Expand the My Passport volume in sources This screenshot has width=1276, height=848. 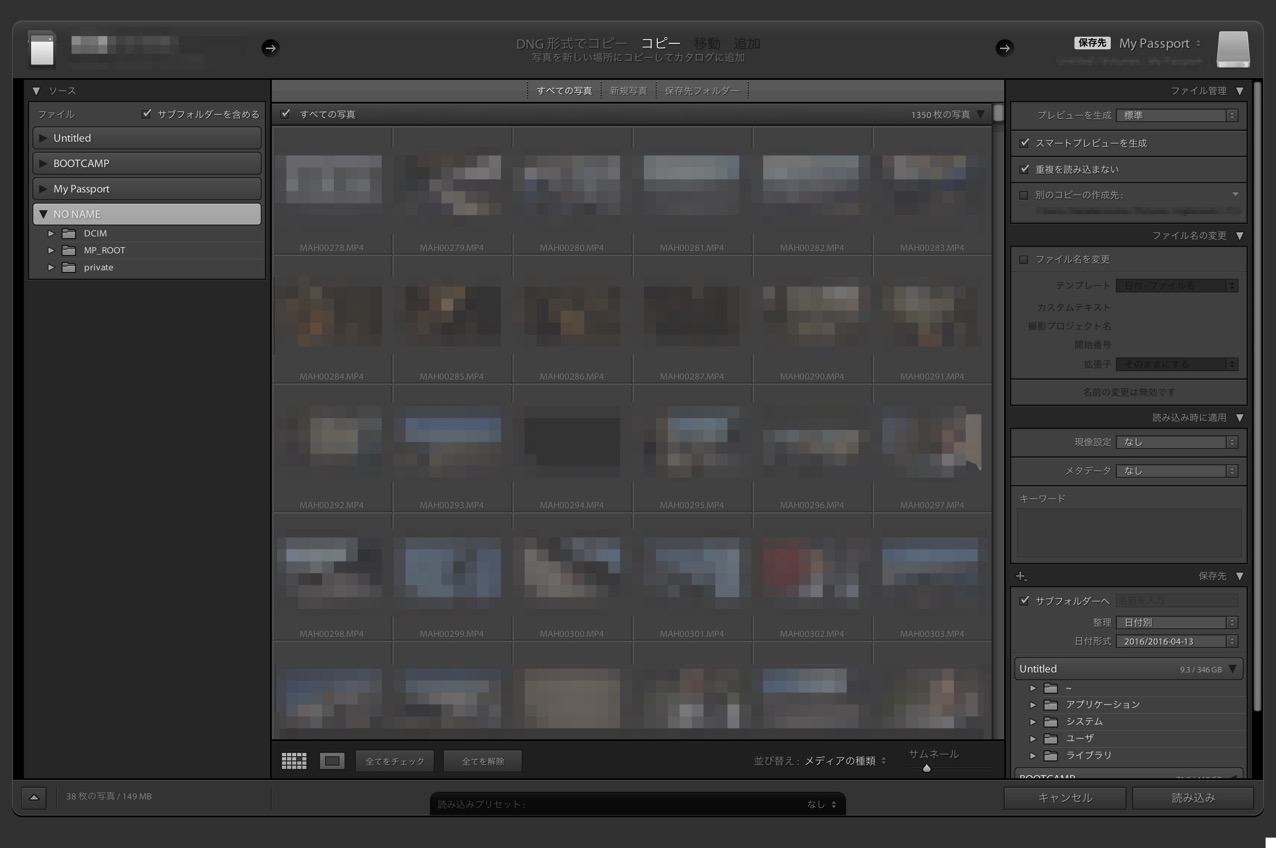(x=43, y=189)
